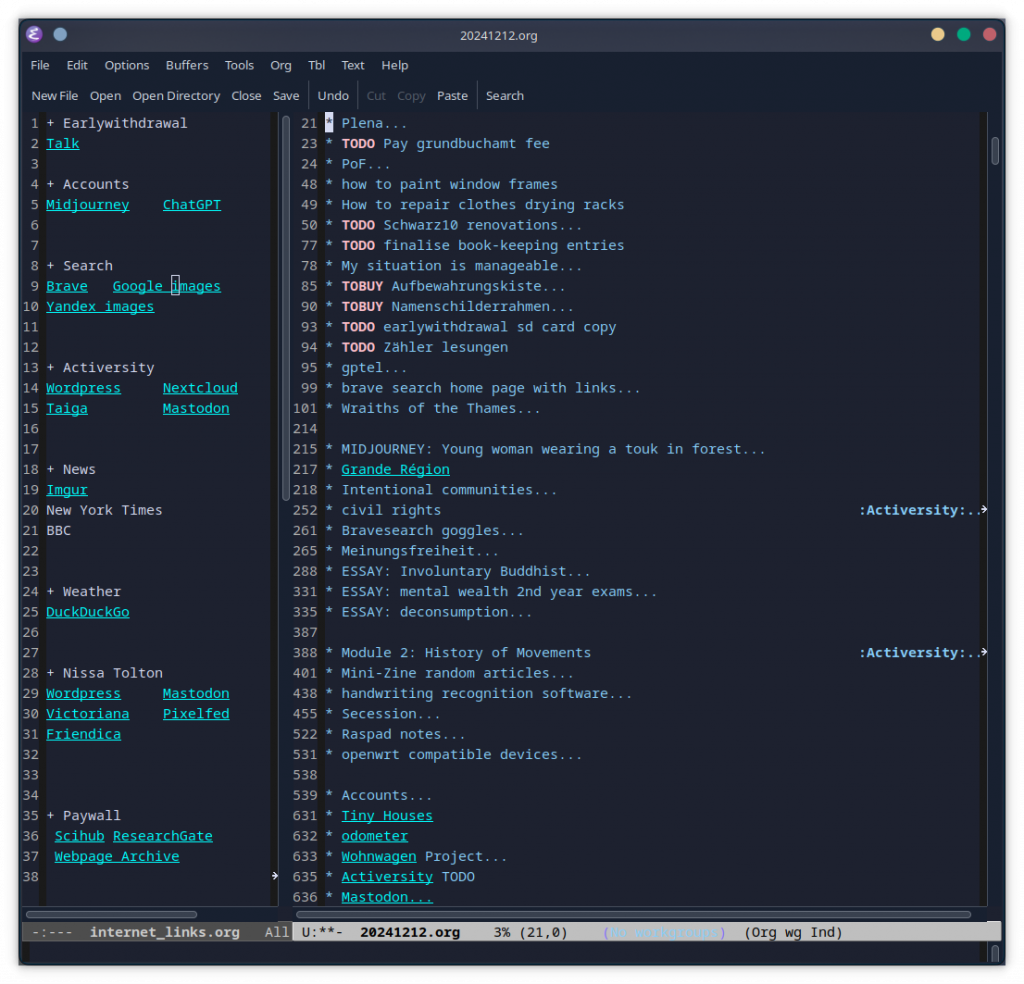
Task: Open the Midjourney account link
Action: tap(88, 205)
